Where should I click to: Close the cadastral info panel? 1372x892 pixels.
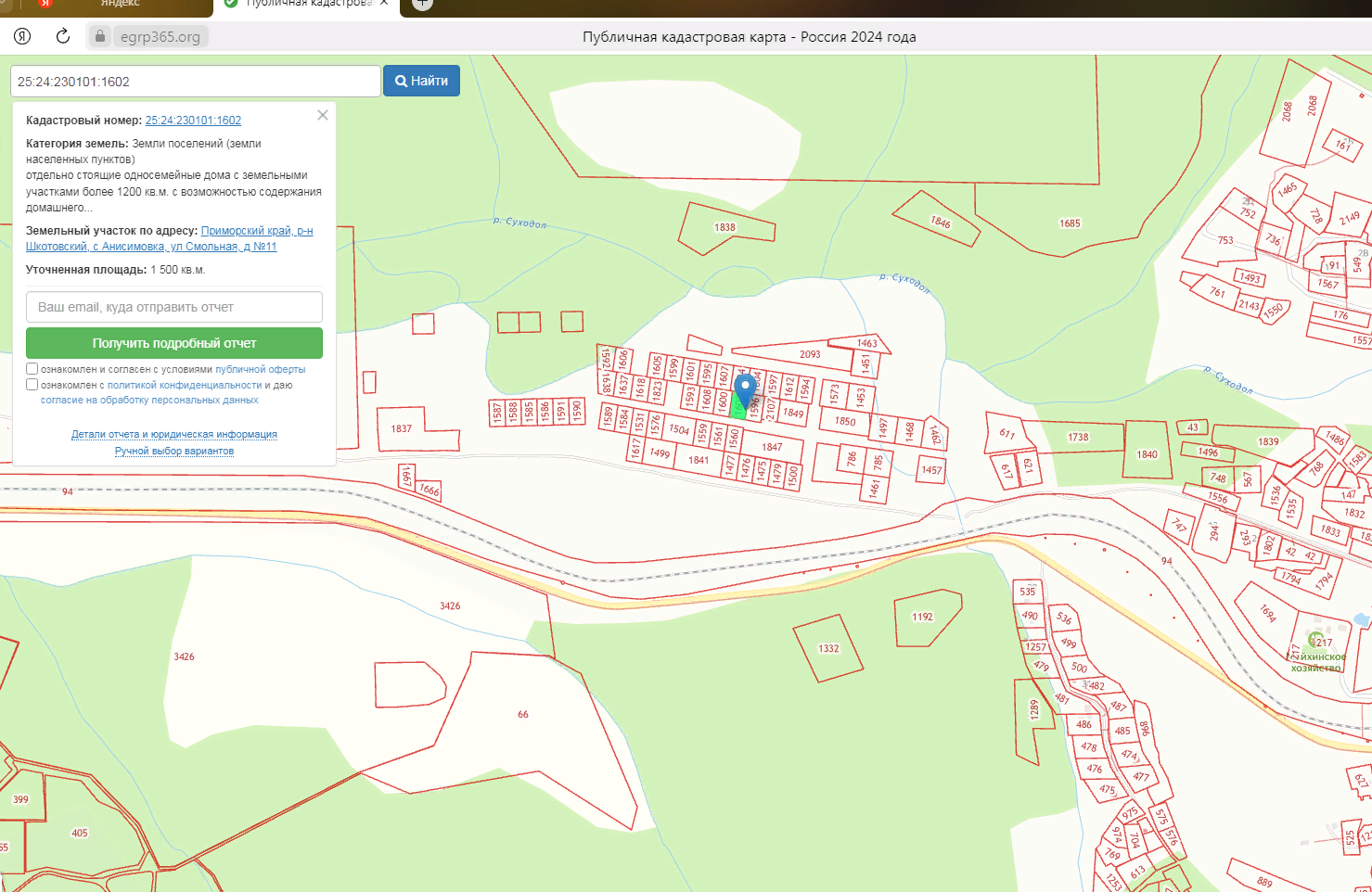(x=323, y=115)
